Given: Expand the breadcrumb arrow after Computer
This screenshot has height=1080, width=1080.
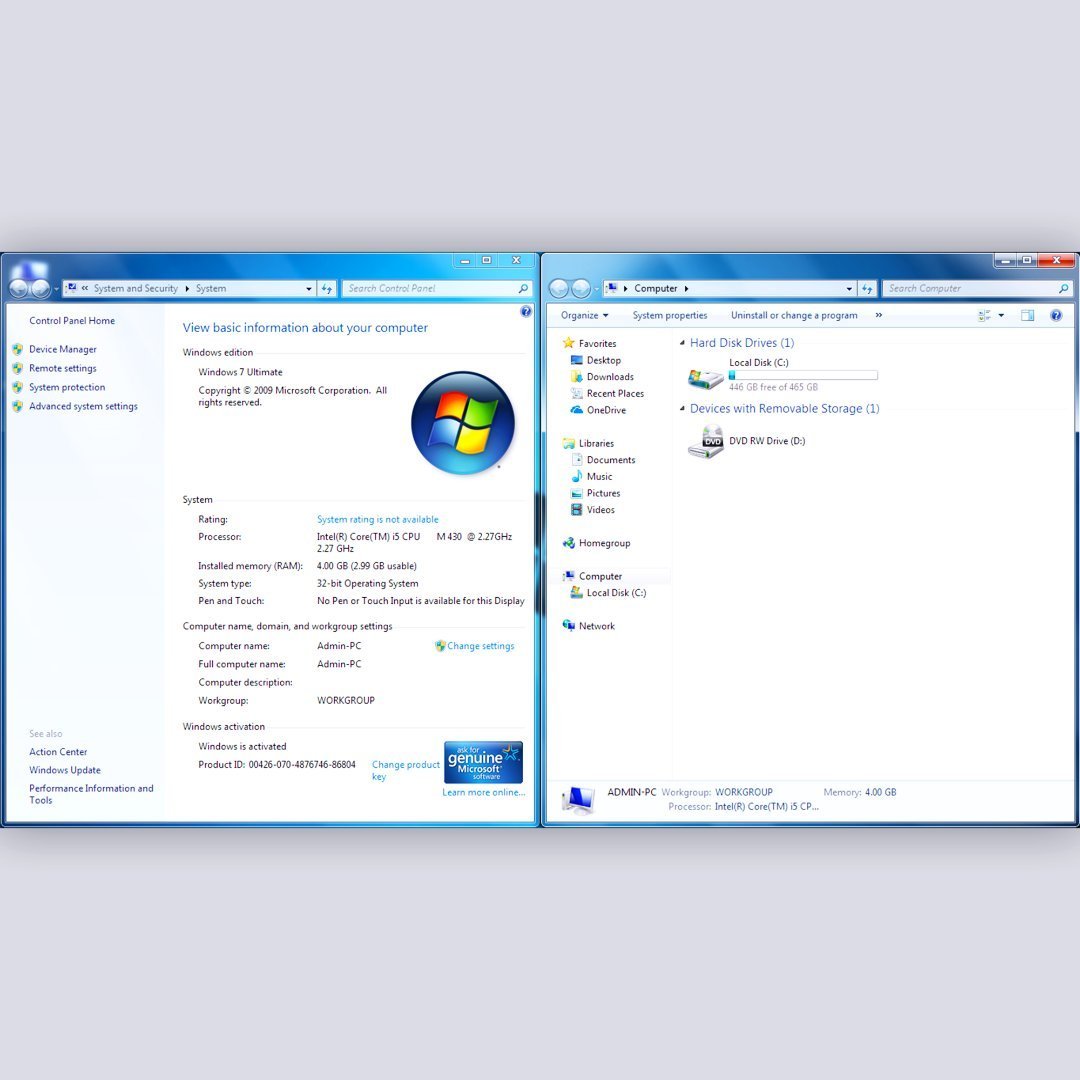Looking at the screenshot, I should click(687, 289).
